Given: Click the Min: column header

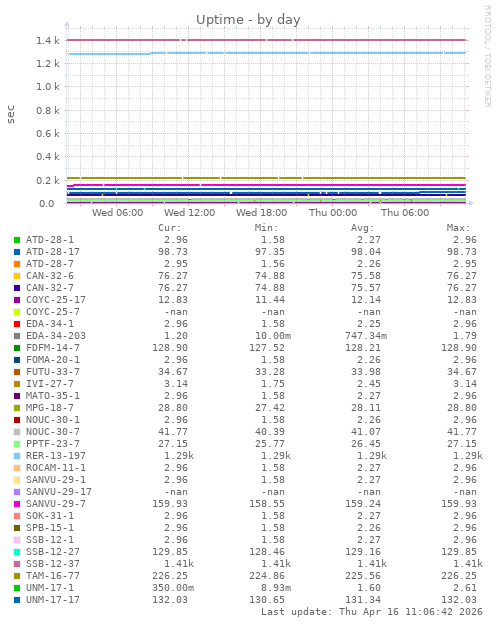Looking at the screenshot, I should 266,228.
